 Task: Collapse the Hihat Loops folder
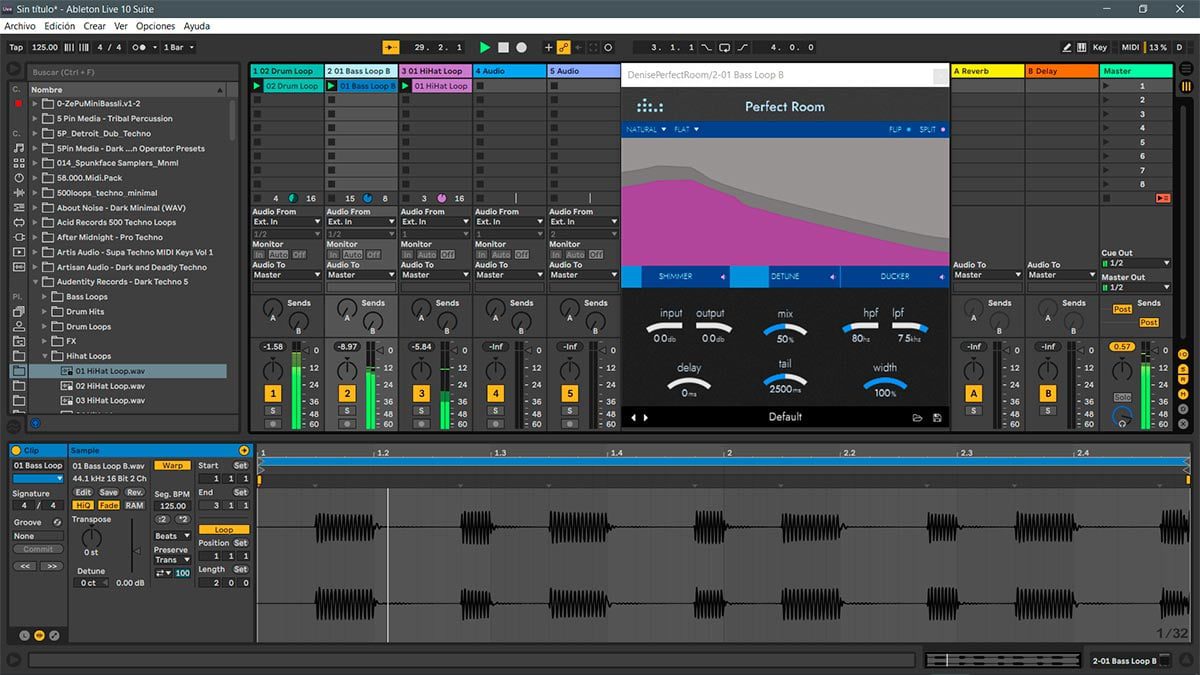click(x=46, y=356)
